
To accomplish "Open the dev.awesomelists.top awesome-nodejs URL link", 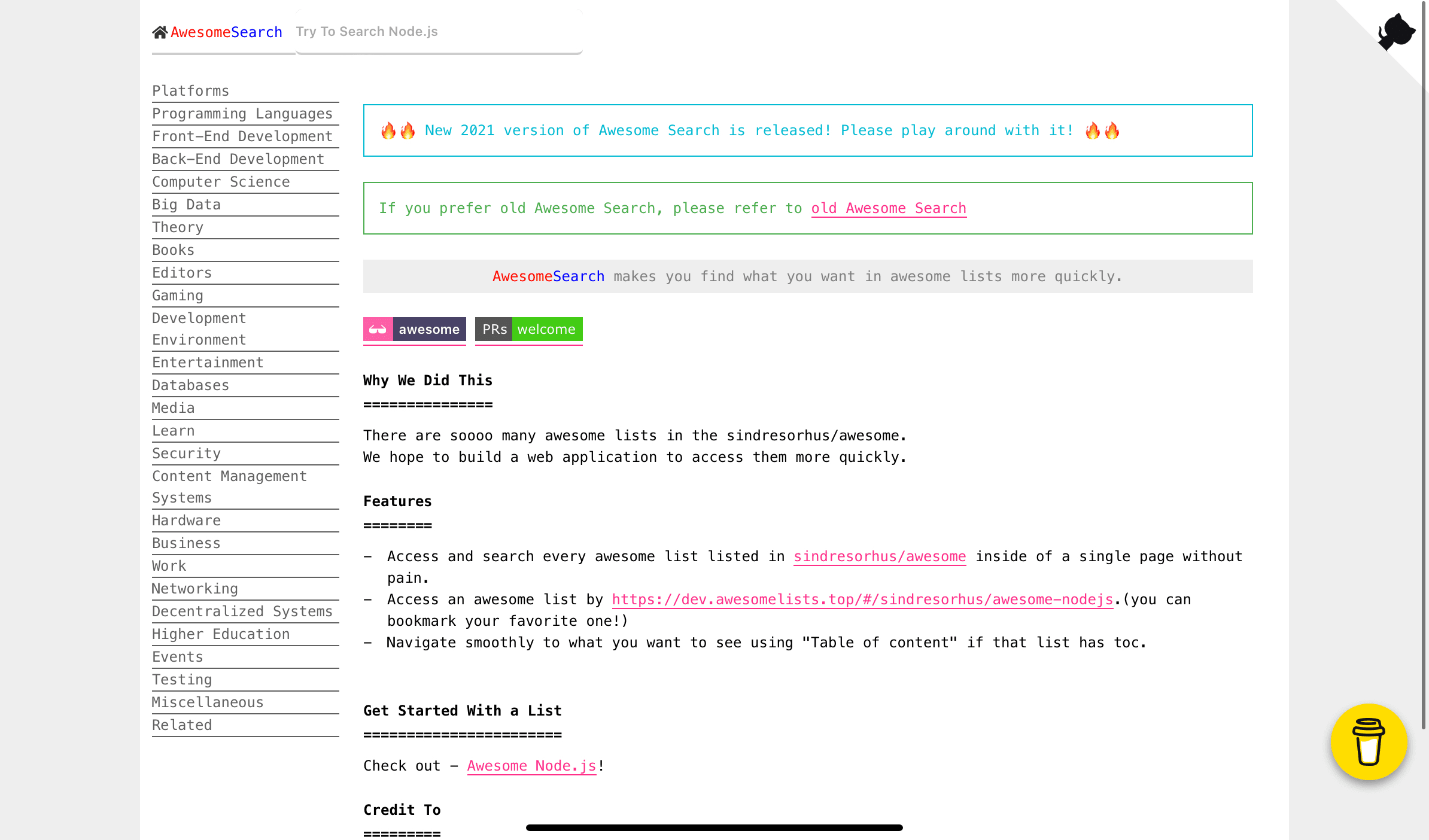I will (862, 599).
